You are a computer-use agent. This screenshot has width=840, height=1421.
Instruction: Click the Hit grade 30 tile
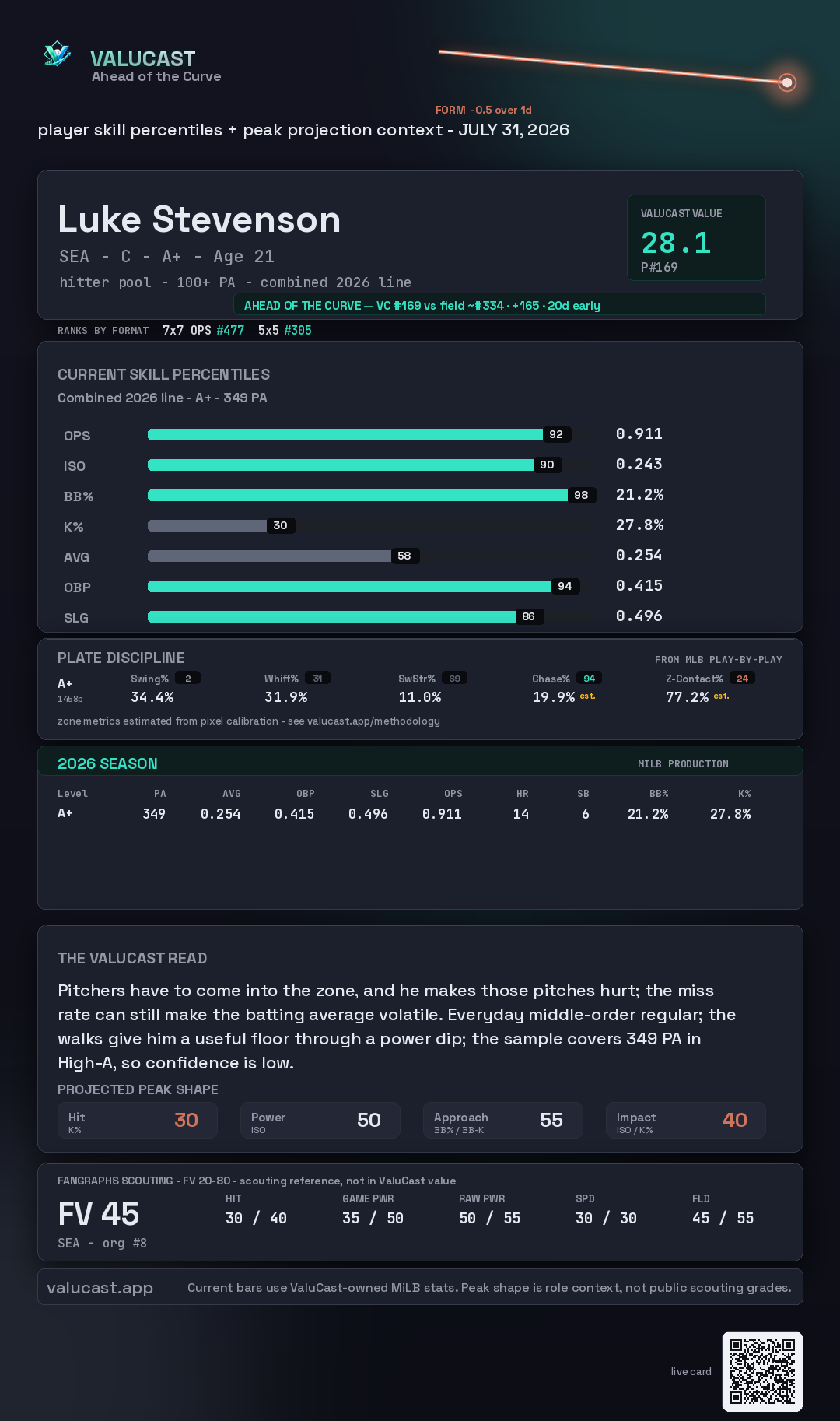(x=138, y=1120)
